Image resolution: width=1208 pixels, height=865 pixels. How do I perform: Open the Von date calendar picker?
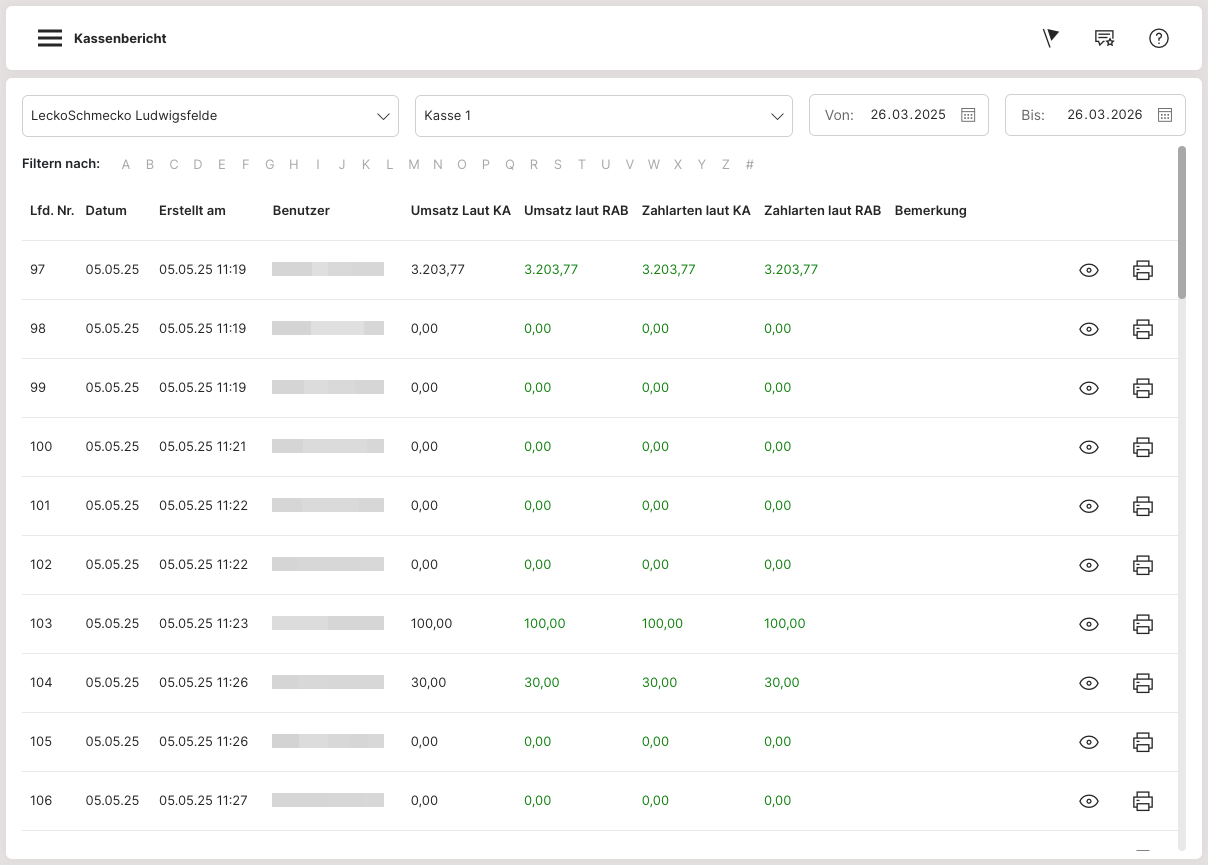pos(967,115)
